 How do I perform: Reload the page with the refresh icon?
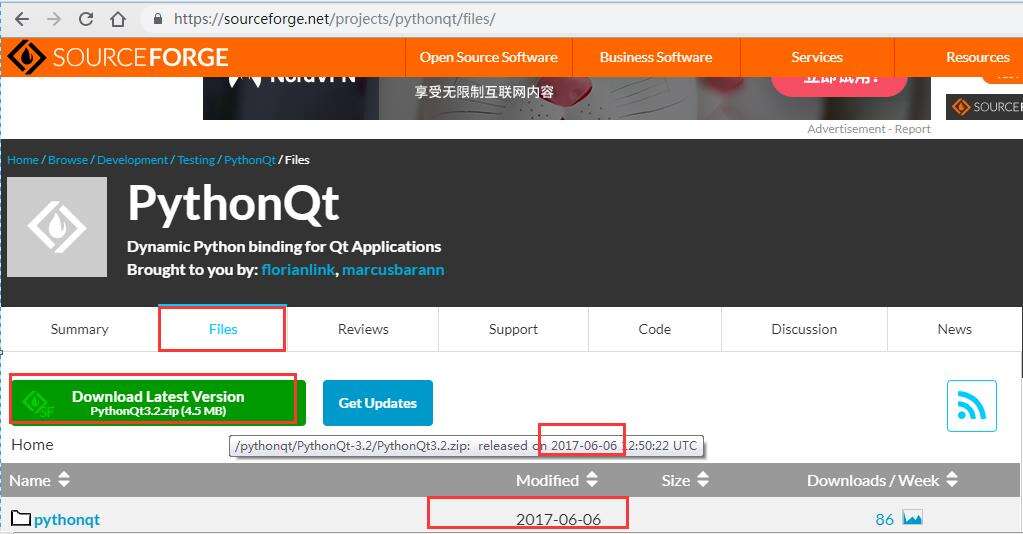pyautogui.click(x=86, y=19)
